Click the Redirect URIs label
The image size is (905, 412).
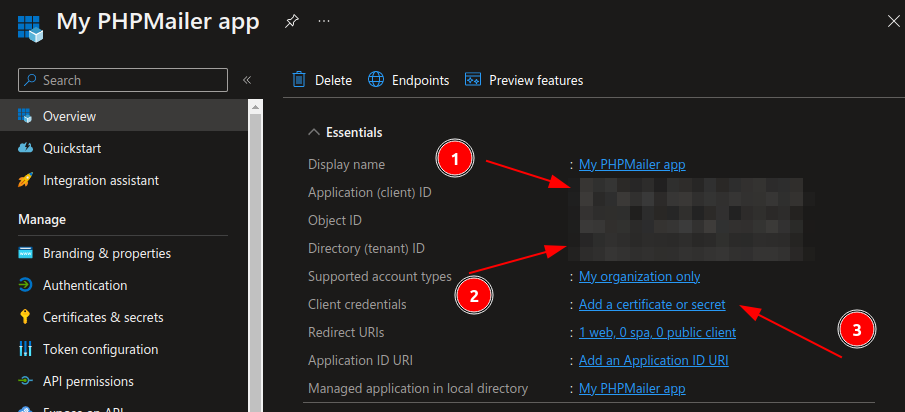point(346,332)
